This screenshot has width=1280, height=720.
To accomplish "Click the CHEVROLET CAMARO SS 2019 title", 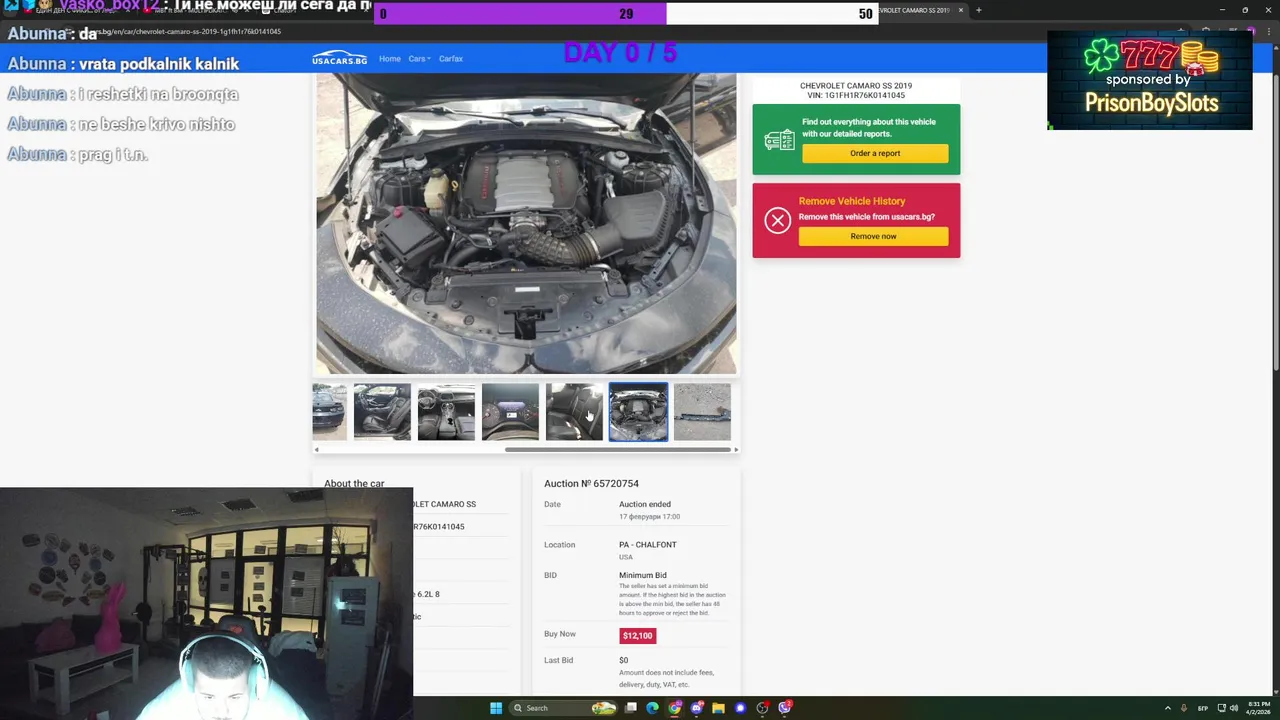I will pos(856,86).
